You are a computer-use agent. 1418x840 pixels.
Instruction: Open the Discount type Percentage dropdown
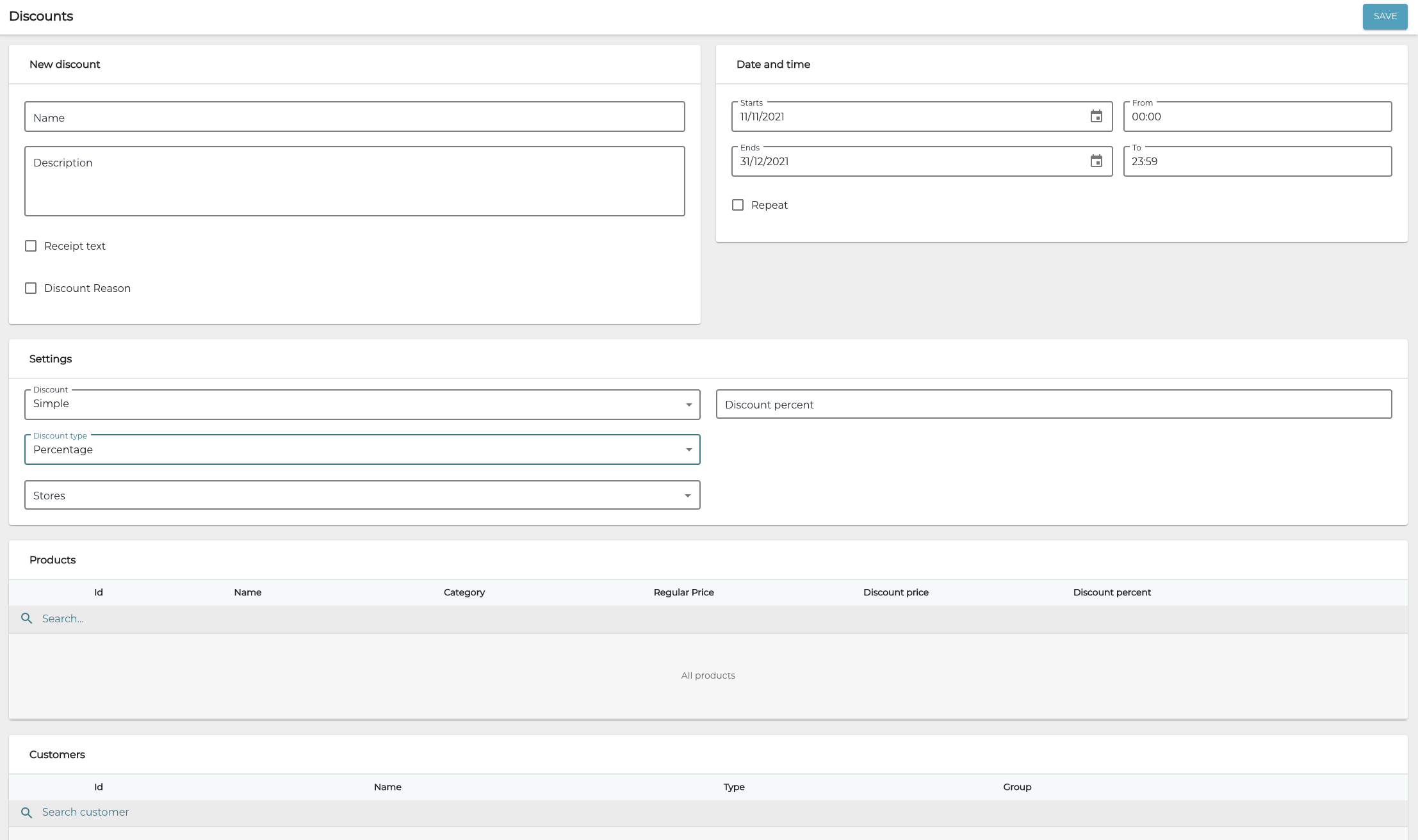pyautogui.click(x=362, y=449)
